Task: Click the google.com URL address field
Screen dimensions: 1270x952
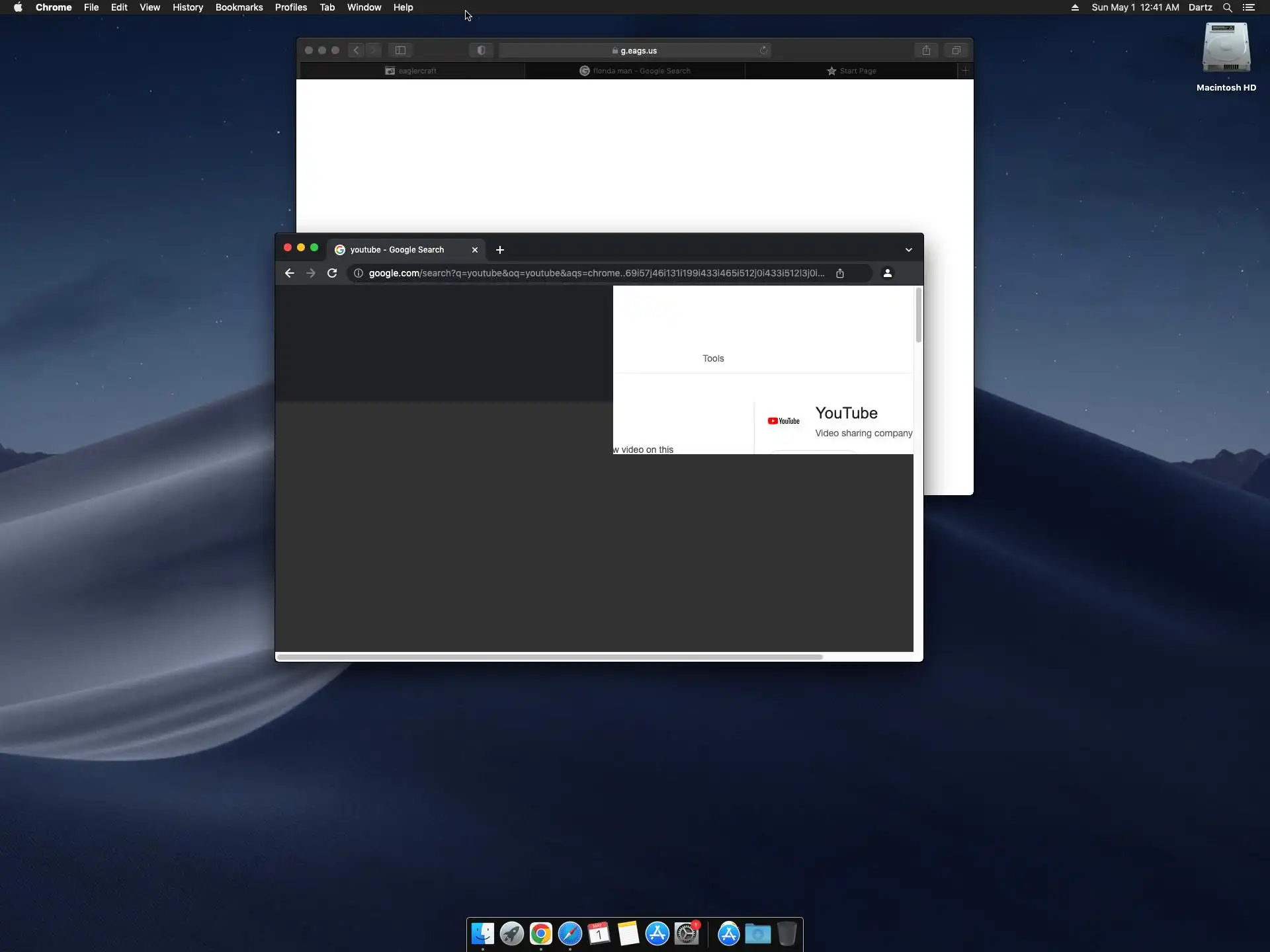Action: pyautogui.click(x=595, y=273)
